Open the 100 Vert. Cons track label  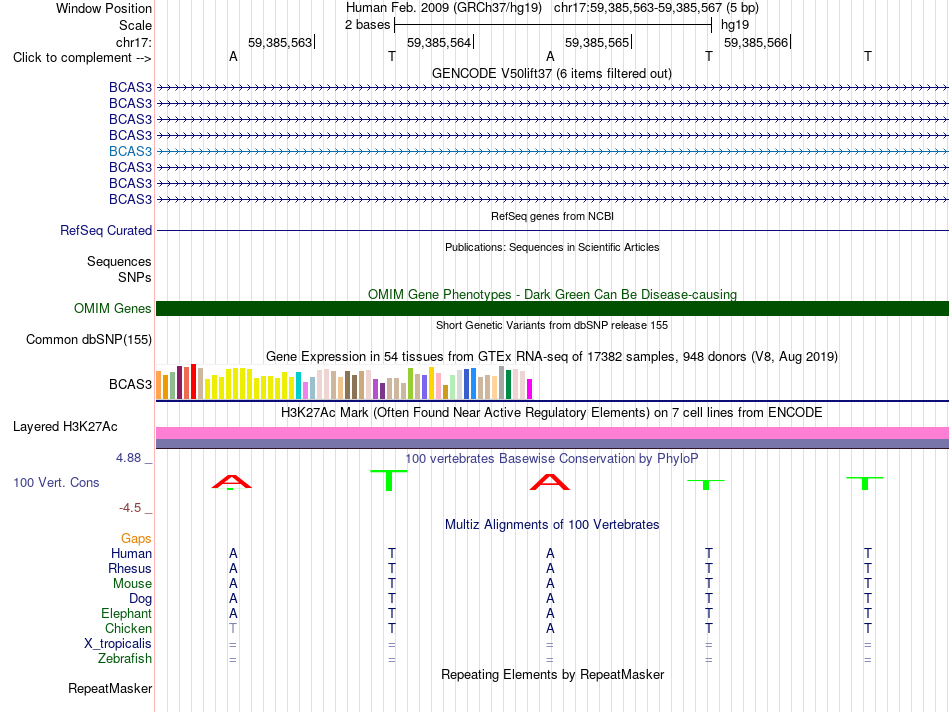tap(56, 482)
